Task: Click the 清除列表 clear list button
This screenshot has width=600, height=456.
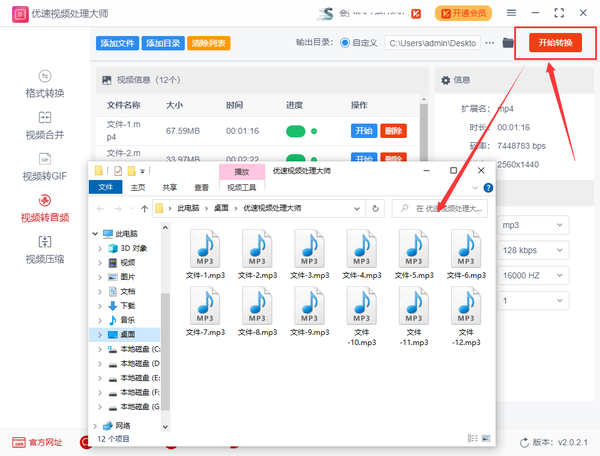Action: [x=209, y=43]
